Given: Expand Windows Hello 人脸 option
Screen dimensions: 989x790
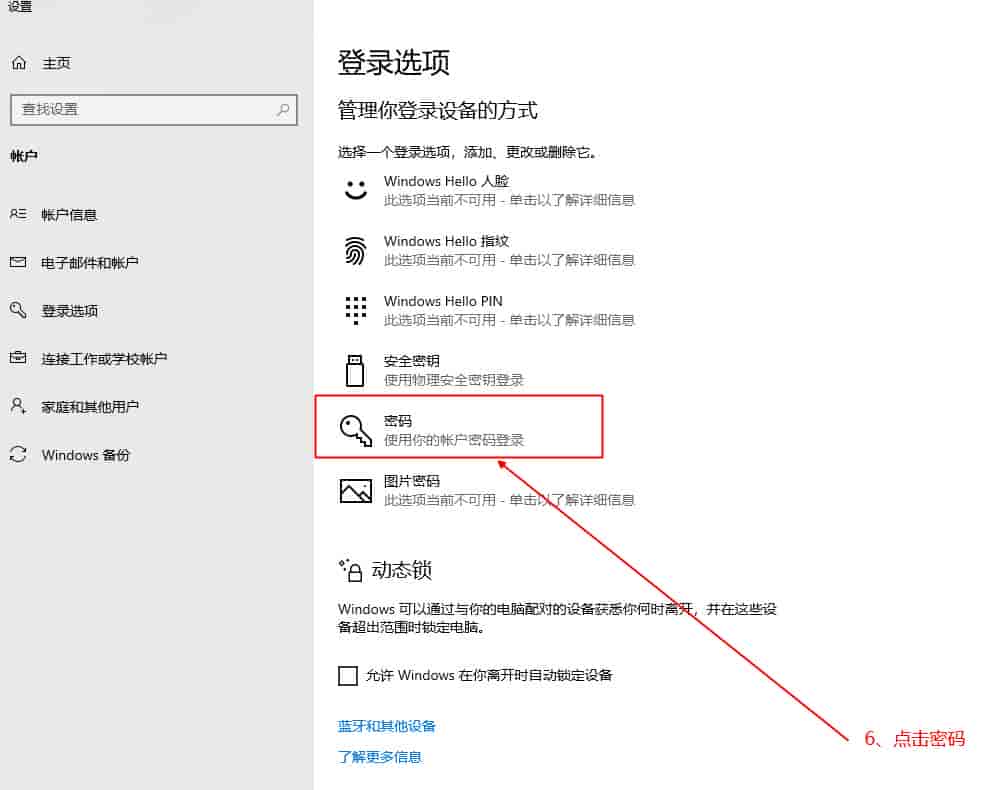Looking at the screenshot, I should (486, 190).
